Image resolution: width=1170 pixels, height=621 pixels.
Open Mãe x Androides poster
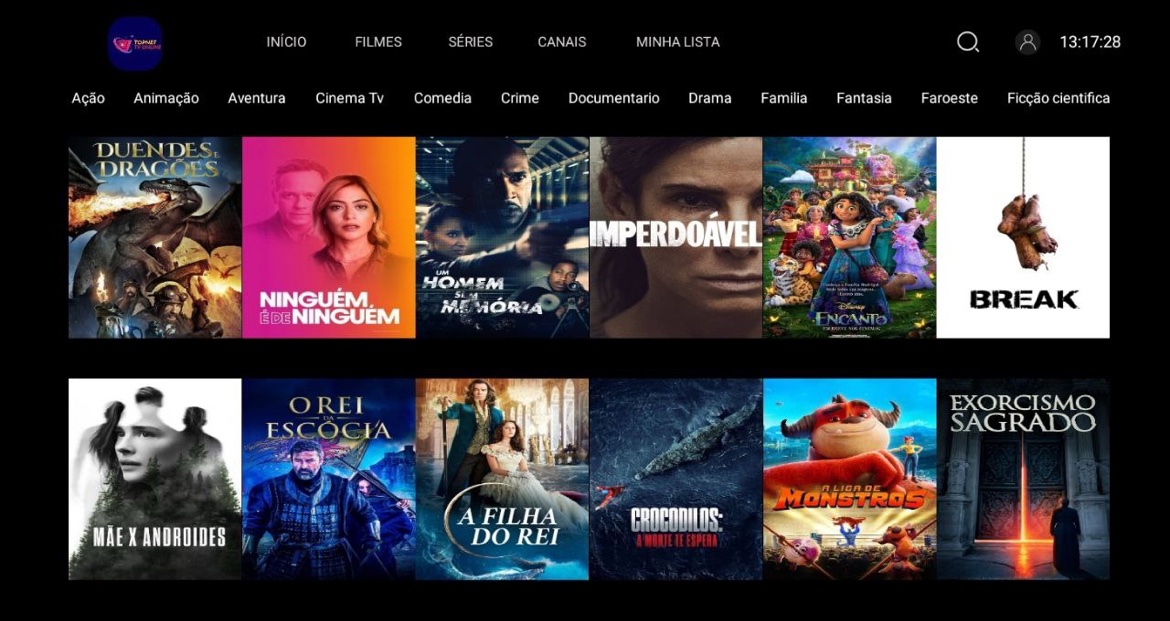click(155, 479)
